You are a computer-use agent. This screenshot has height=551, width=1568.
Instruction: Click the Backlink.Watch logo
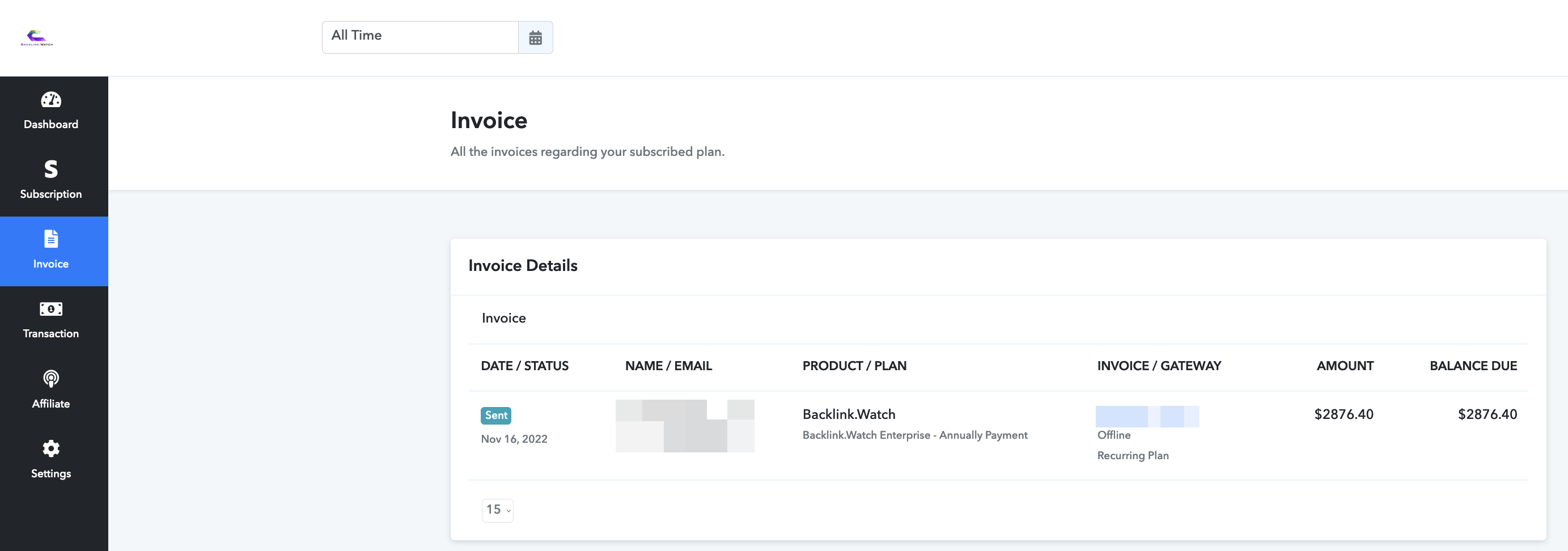[x=36, y=38]
